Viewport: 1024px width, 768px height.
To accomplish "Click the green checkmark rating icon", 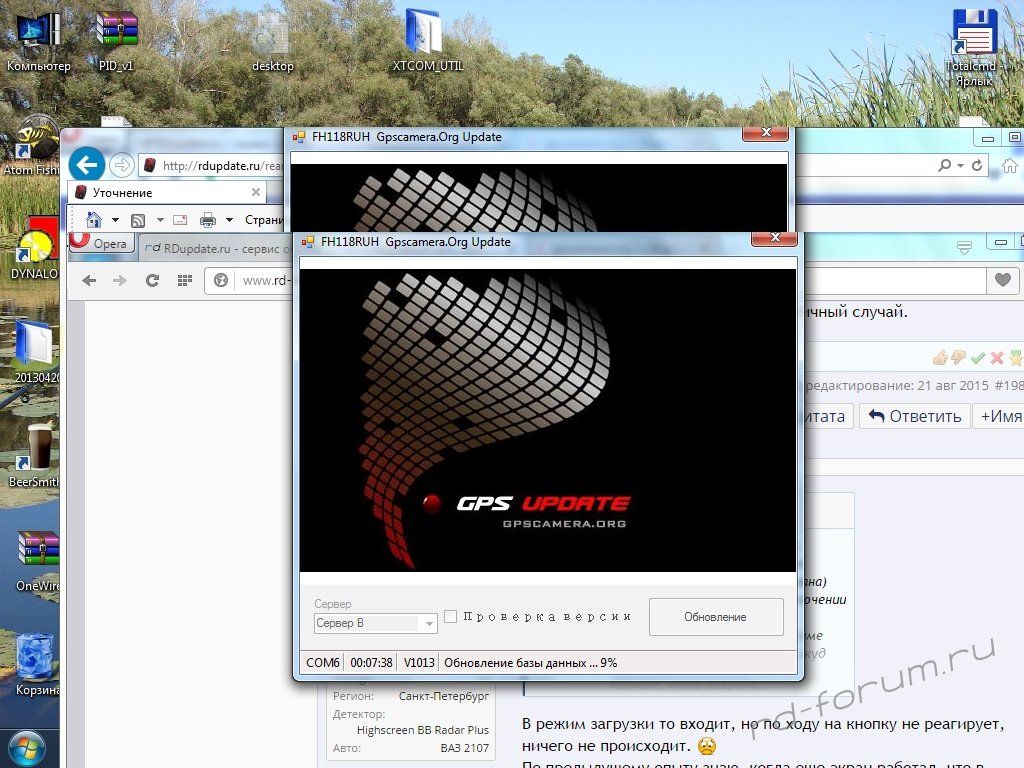I will click(978, 358).
